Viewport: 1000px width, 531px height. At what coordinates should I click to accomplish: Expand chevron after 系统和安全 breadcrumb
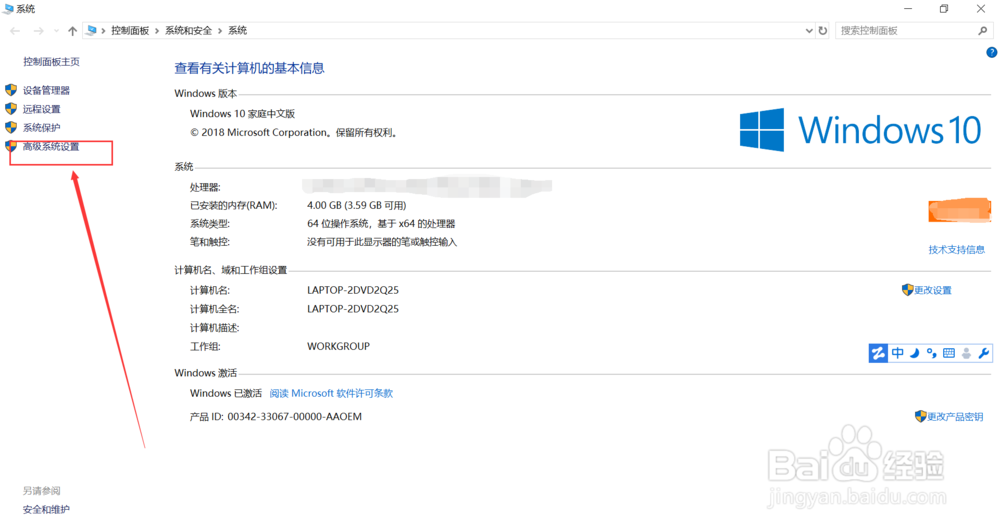(220, 31)
